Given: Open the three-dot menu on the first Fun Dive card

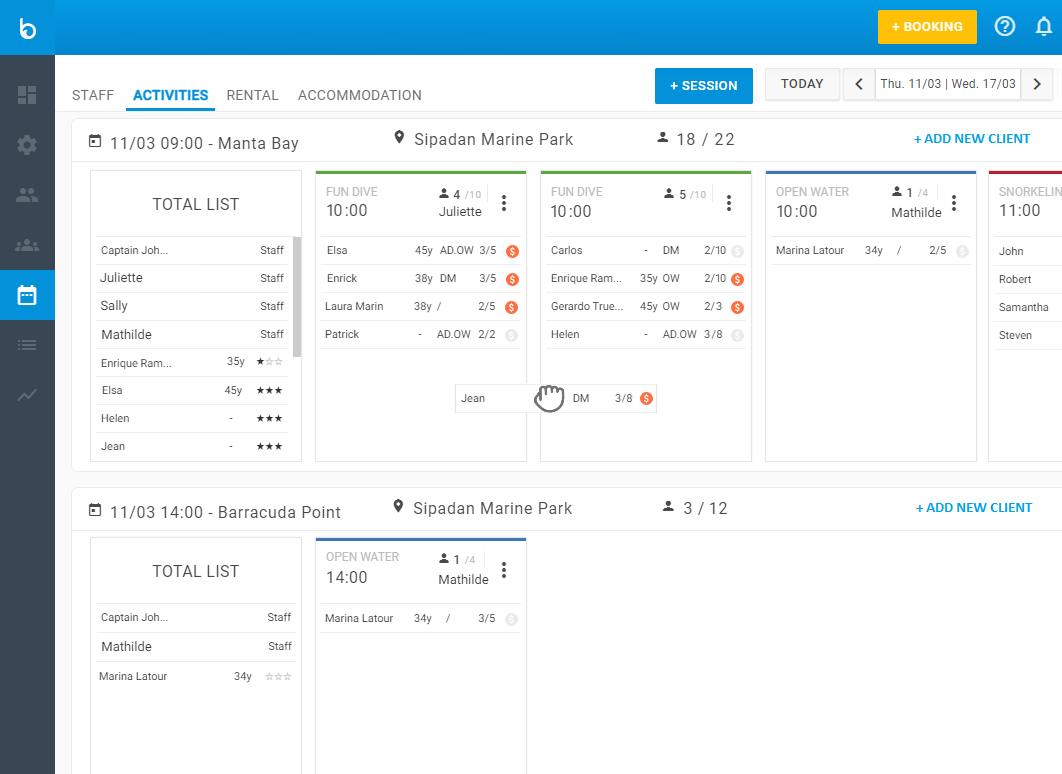Looking at the screenshot, I should (x=504, y=202).
